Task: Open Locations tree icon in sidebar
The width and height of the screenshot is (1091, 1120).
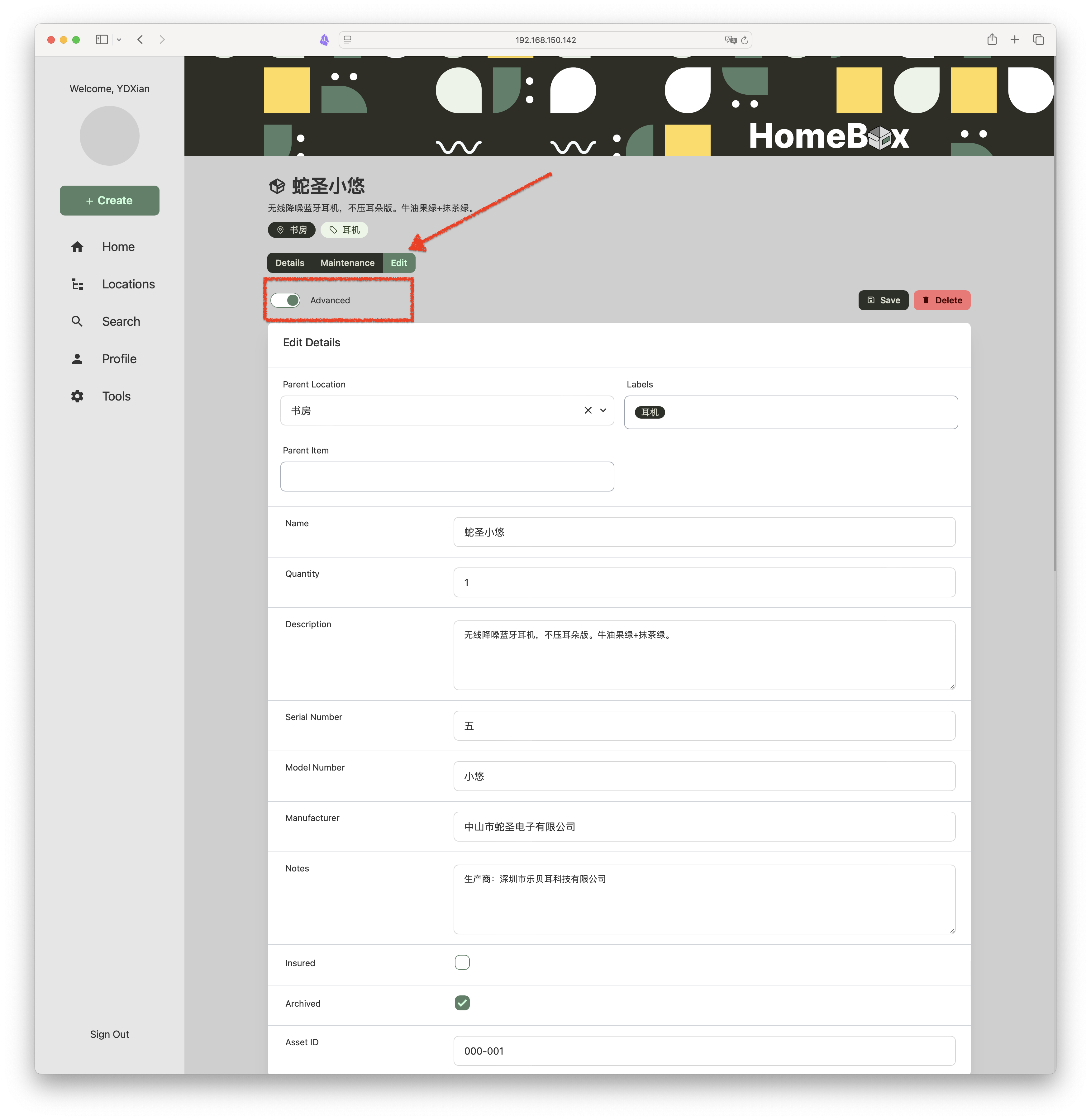Action: click(x=77, y=284)
